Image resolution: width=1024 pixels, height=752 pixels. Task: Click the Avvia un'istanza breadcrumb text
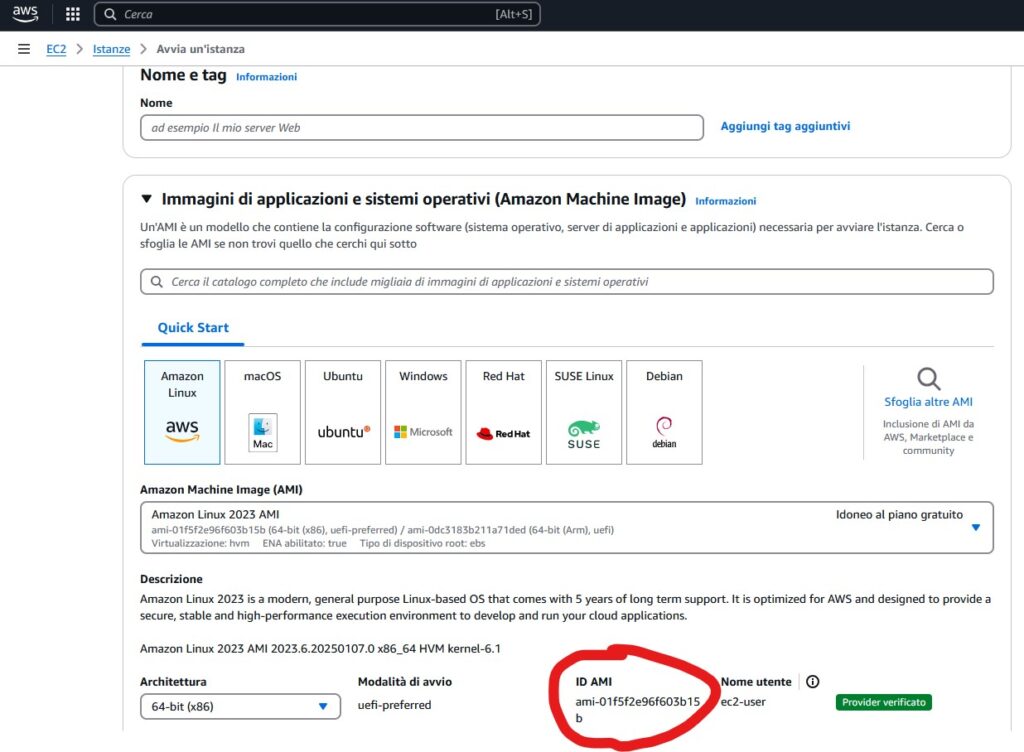point(200,49)
